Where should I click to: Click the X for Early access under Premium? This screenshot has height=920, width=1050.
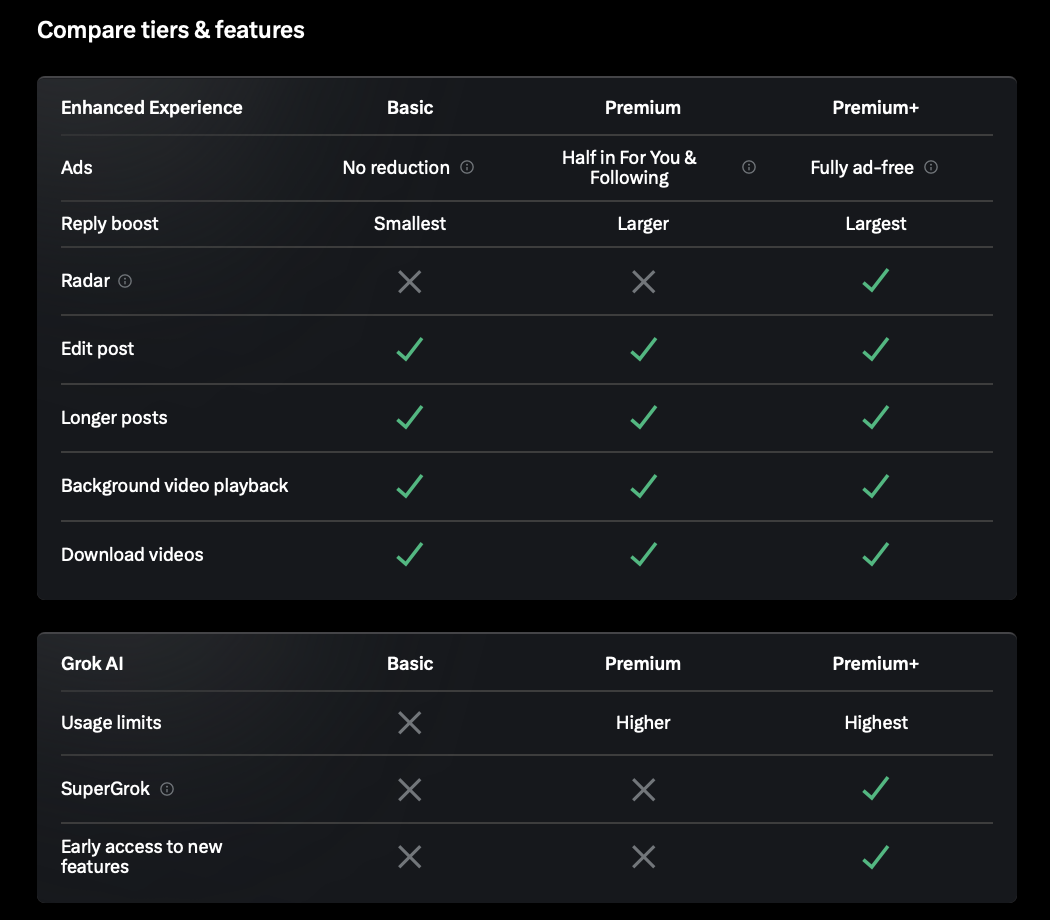pos(643,857)
